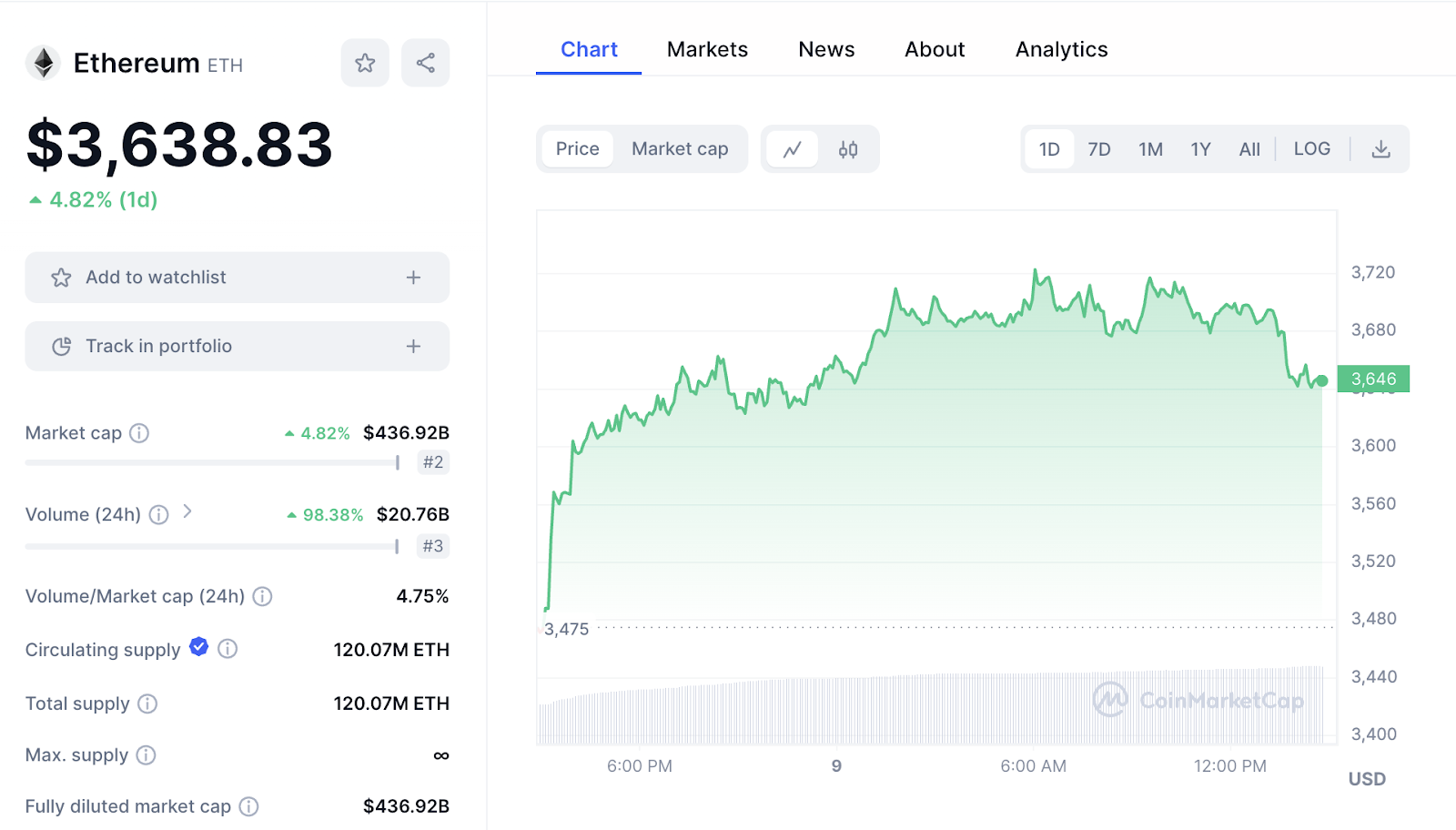This screenshot has width=1456, height=830.
Task: Open the Markets tab
Action: 707,50
